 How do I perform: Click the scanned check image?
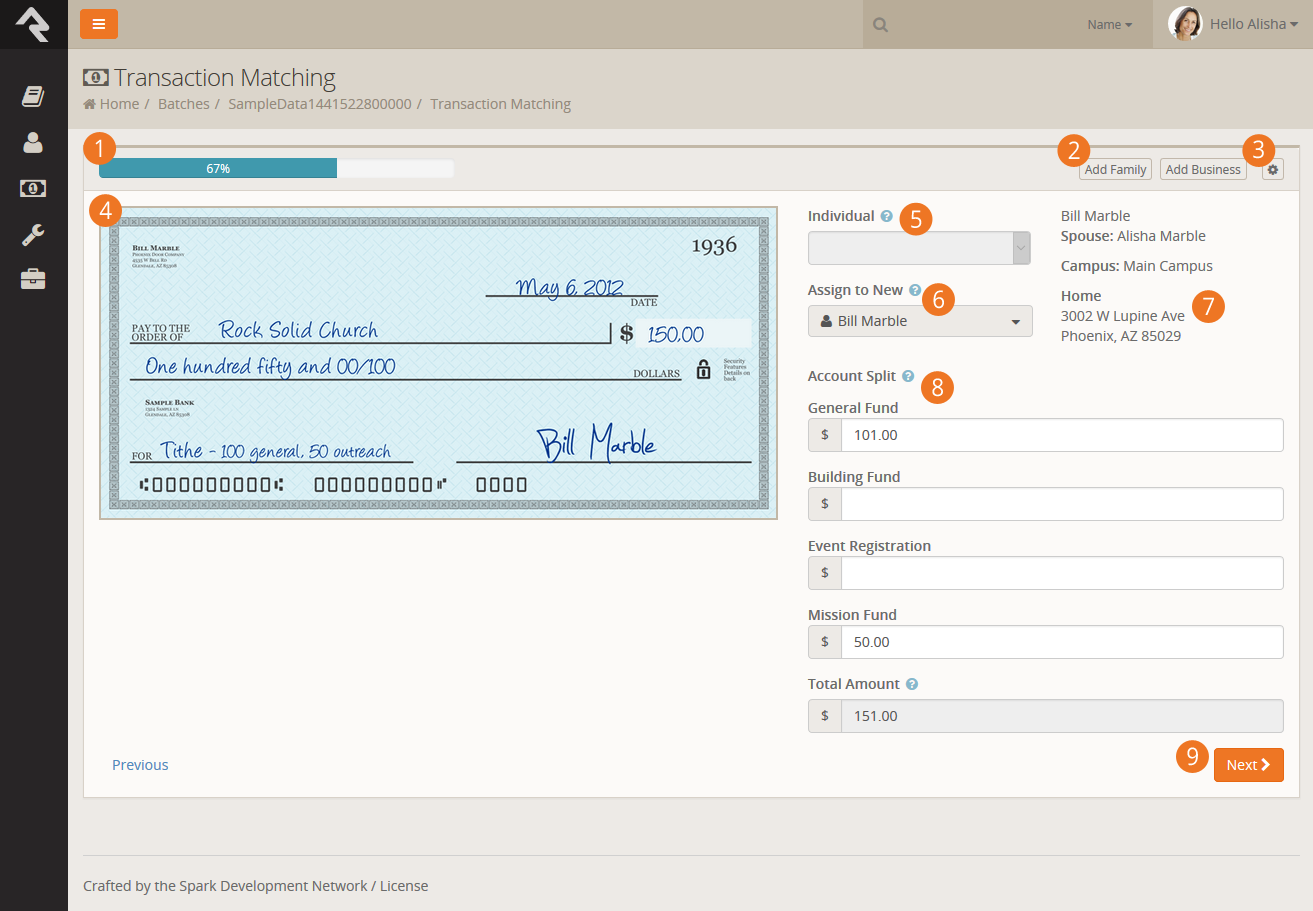[x=438, y=363]
